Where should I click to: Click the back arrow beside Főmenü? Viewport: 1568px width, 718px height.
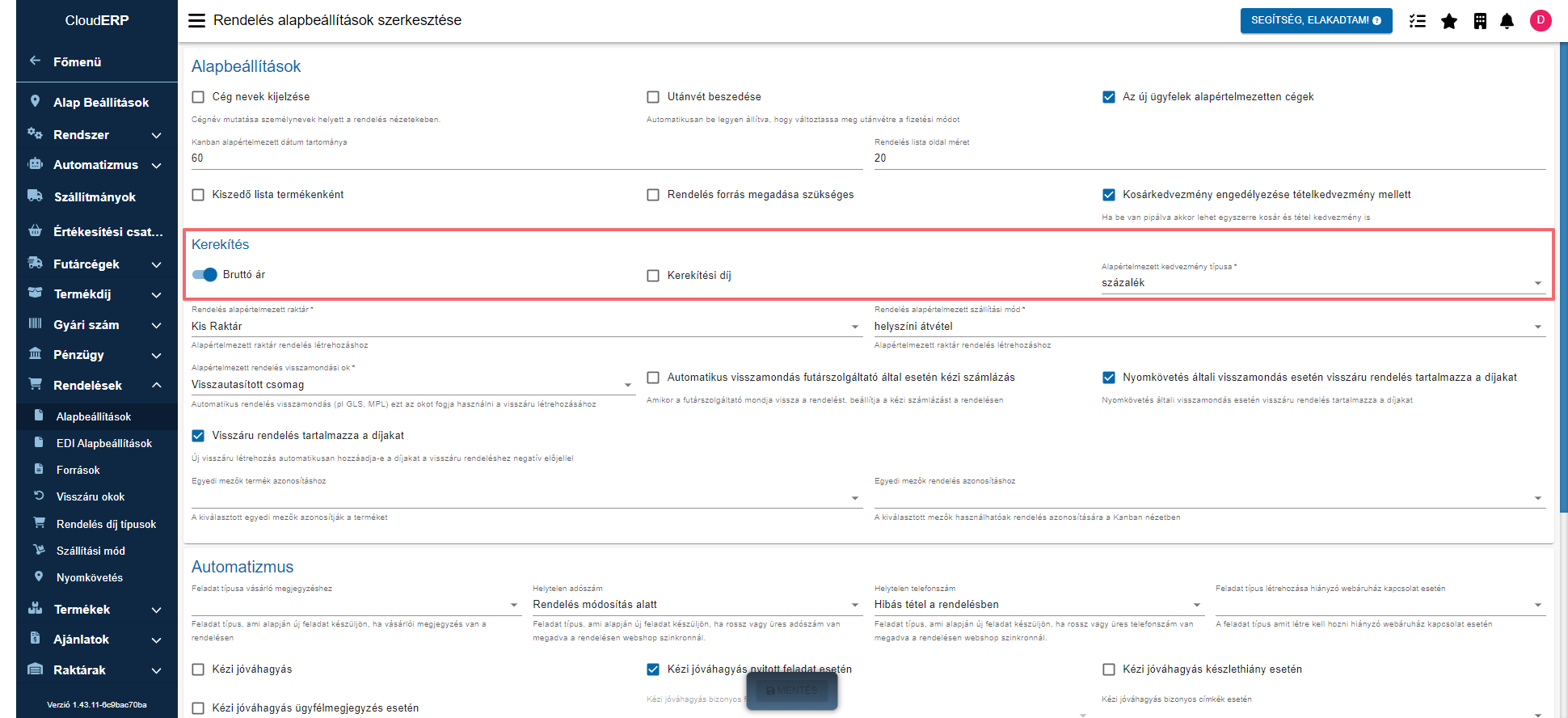tap(35, 61)
